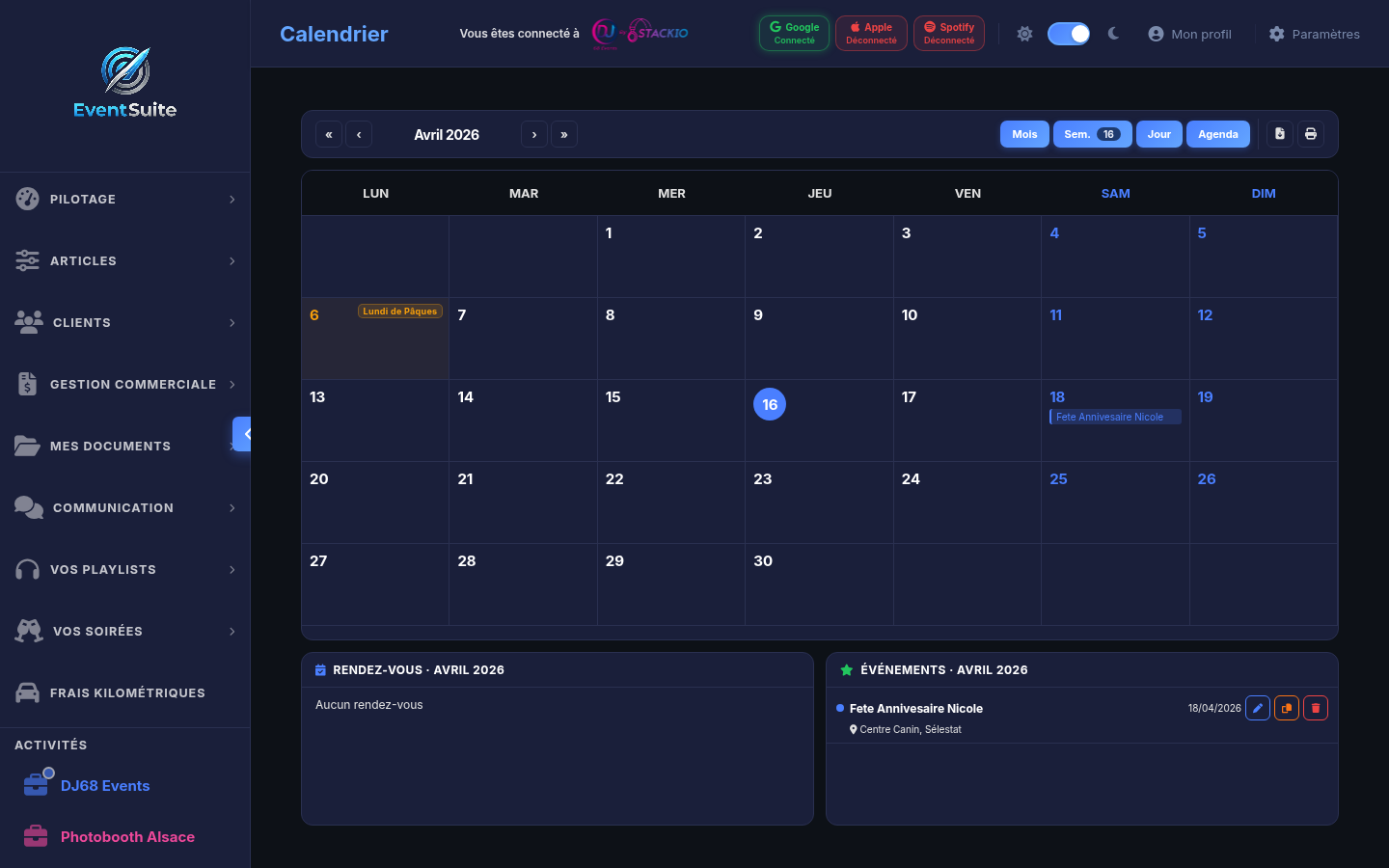Disconnect the Spotify account
This screenshot has width=1389, height=868.
pos(948,32)
